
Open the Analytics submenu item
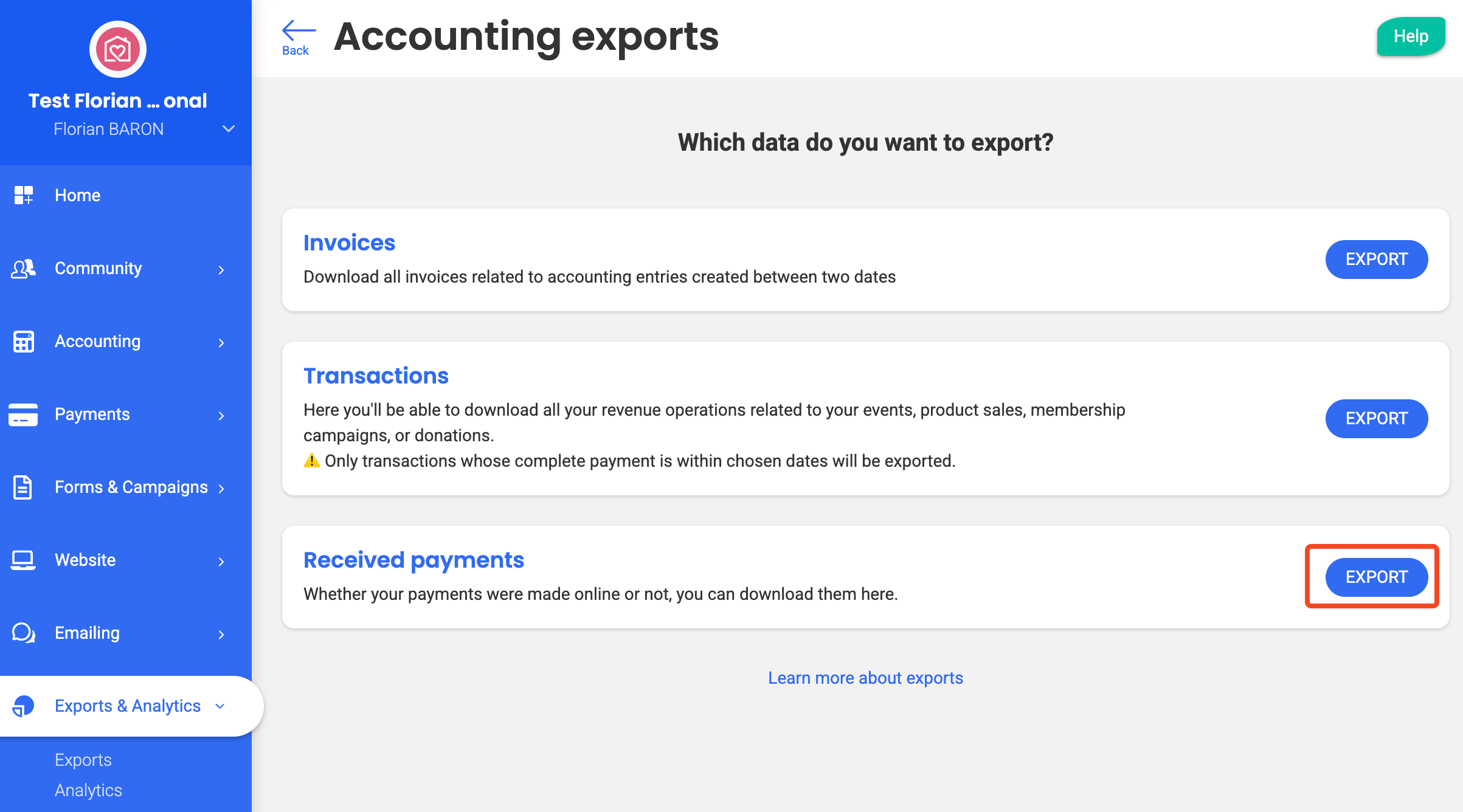pyautogui.click(x=88, y=790)
